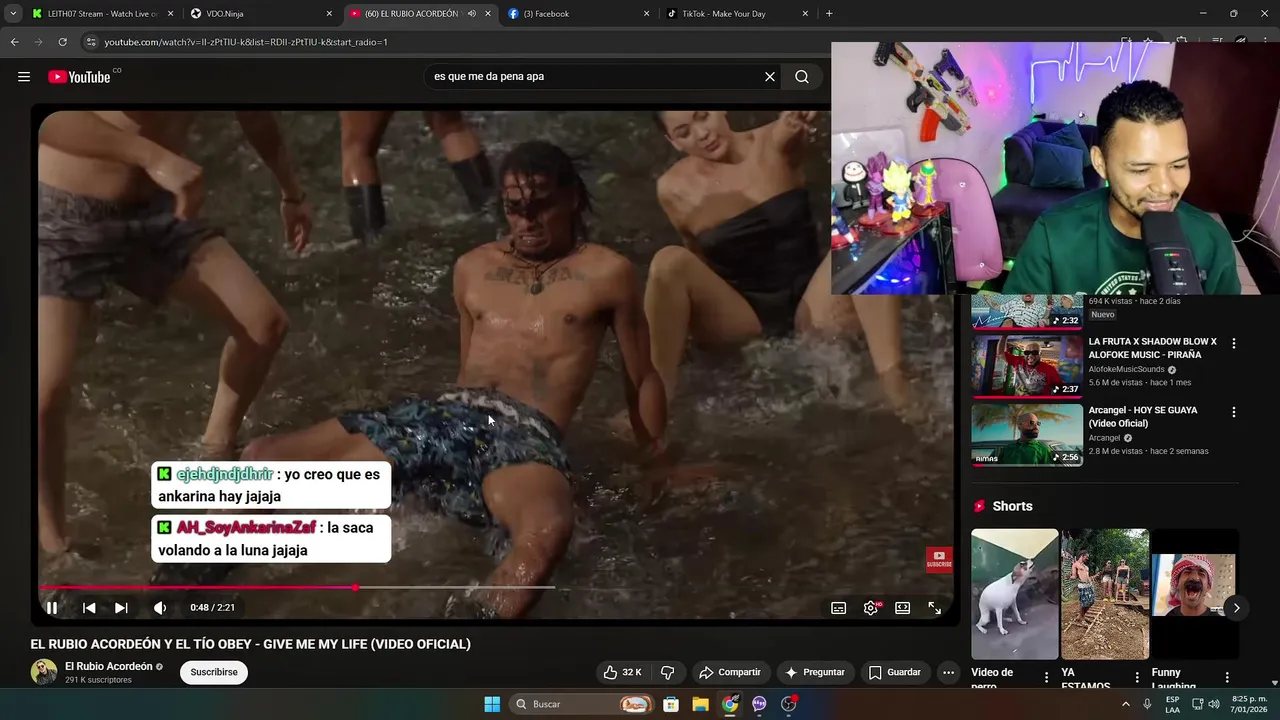Toggle subtitles/closed captions button
The width and height of the screenshot is (1280, 720).
[x=839, y=608]
